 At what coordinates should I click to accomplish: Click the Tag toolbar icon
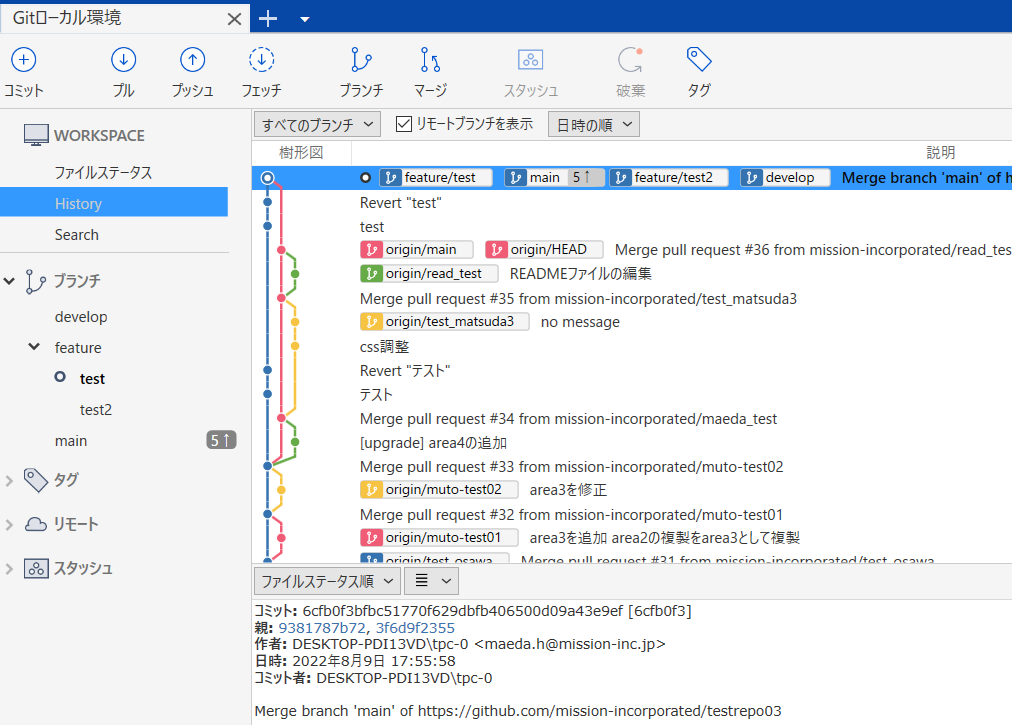coord(699,61)
